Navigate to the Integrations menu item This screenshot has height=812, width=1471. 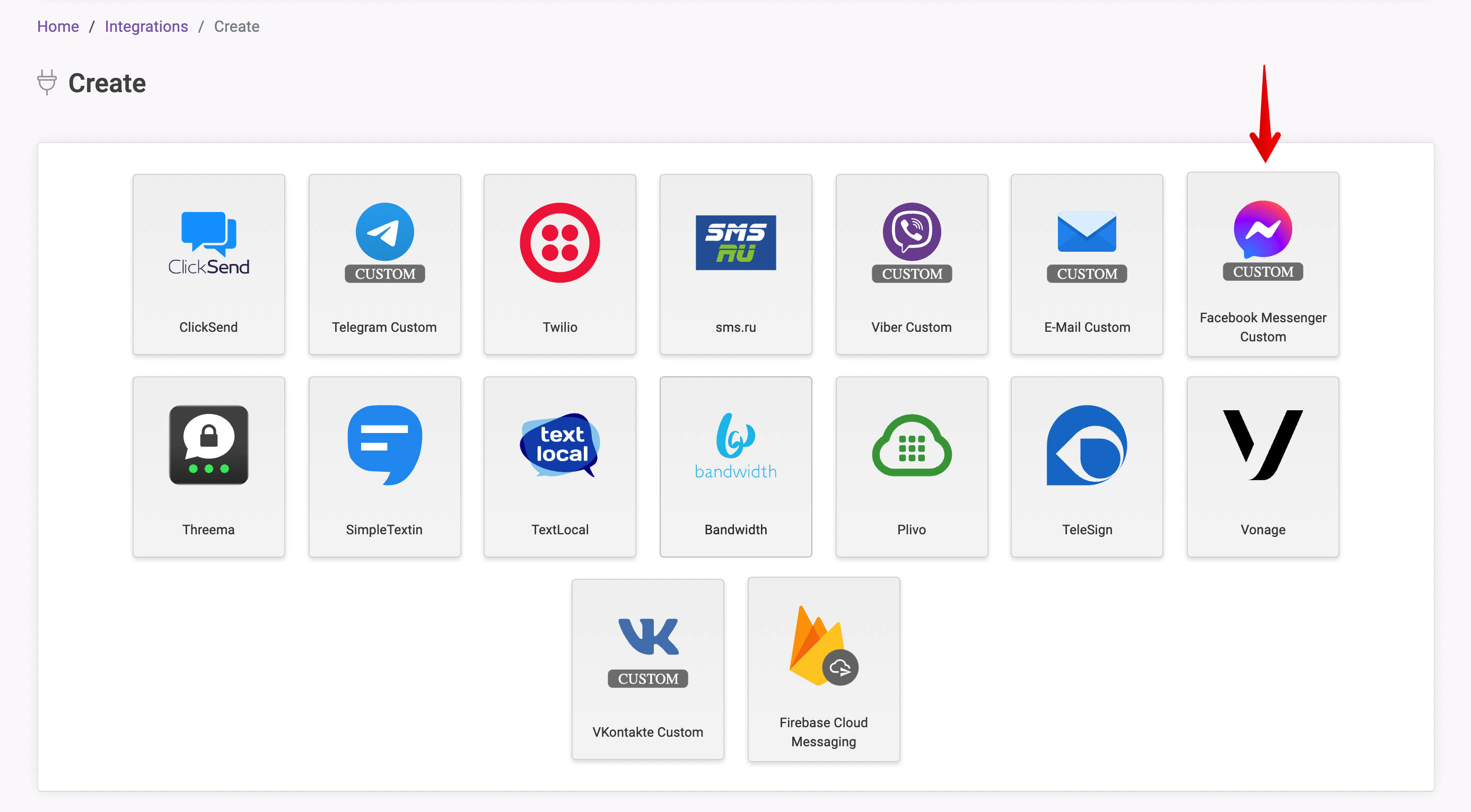click(145, 26)
